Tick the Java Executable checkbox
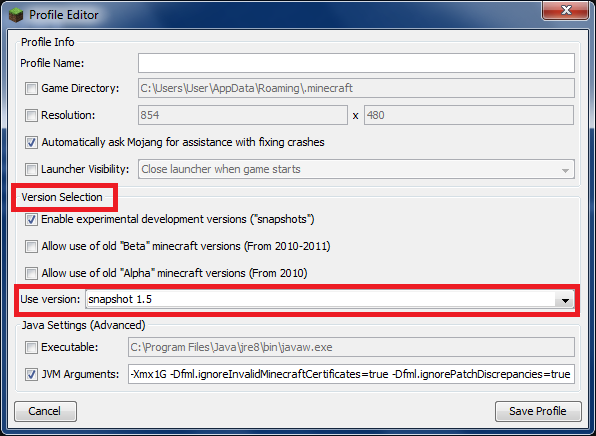 (x=31, y=347)
